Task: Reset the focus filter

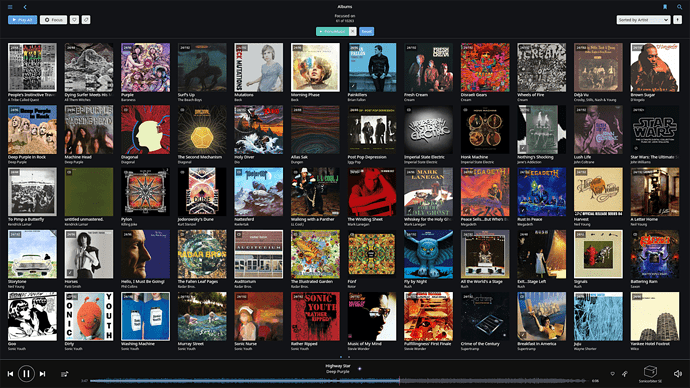Action: click(367, 31)
